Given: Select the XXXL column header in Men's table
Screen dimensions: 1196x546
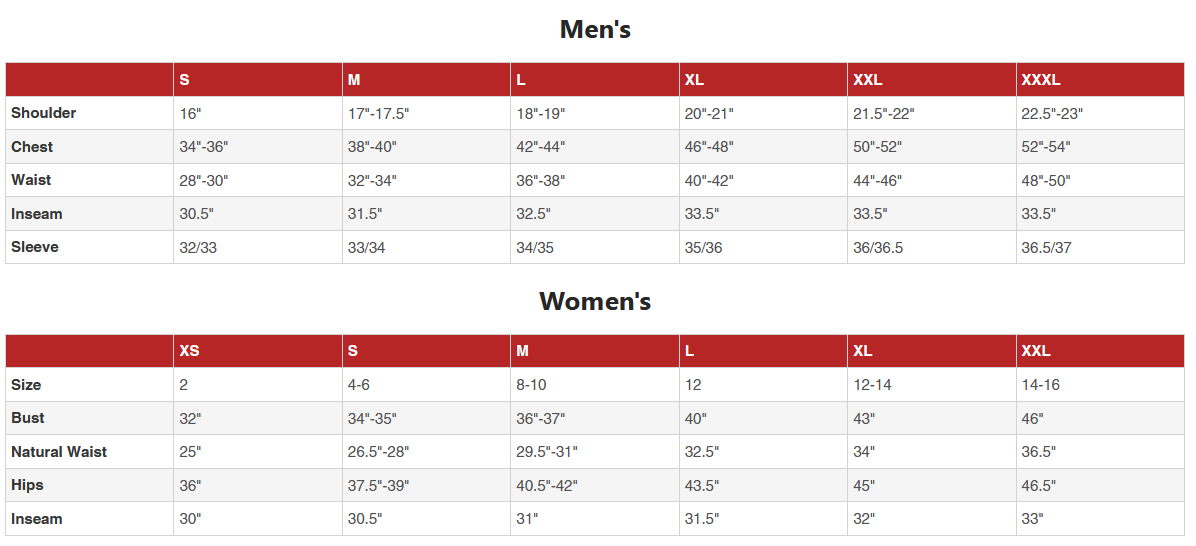Looking at the screenshot, I should [1041, 80].
